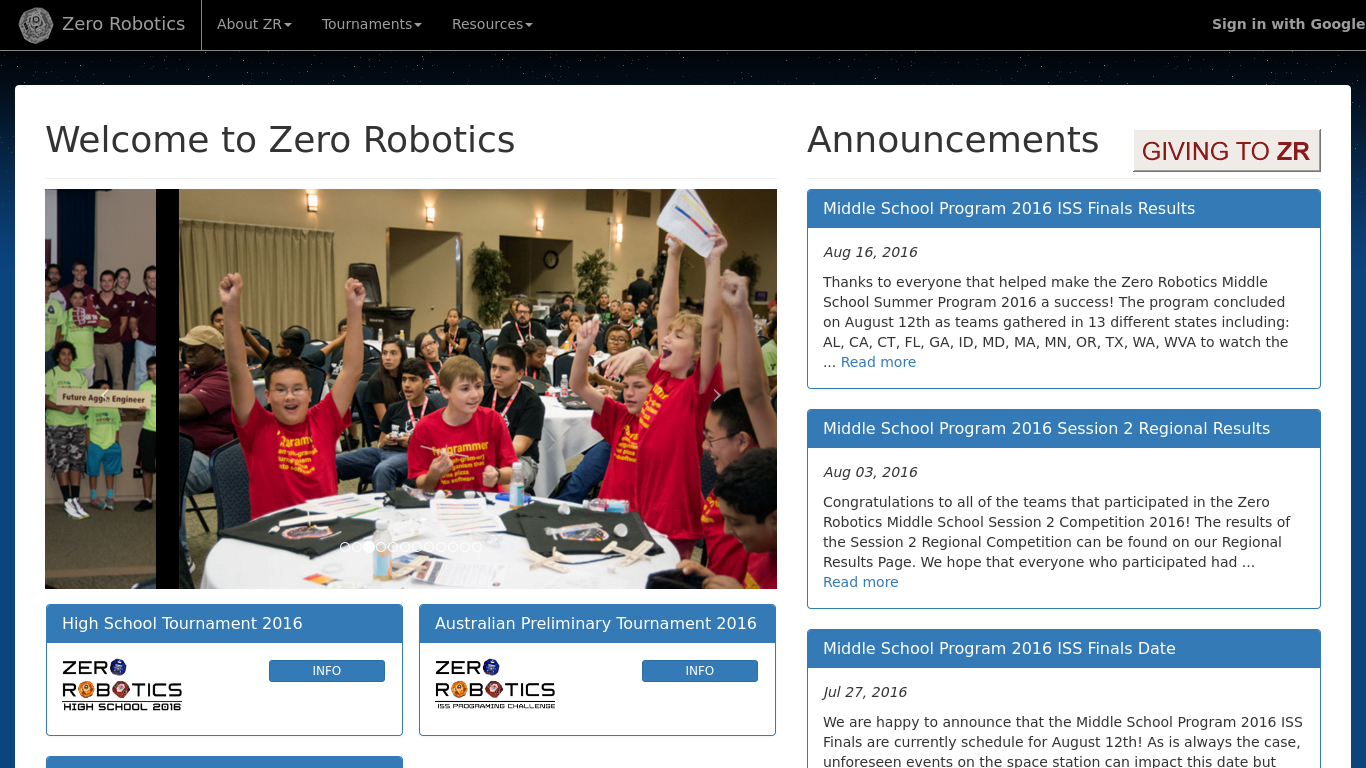Click the High School Tournament 2016 panel header
This screenshot has width=1366, height=768.
(183, 623)
